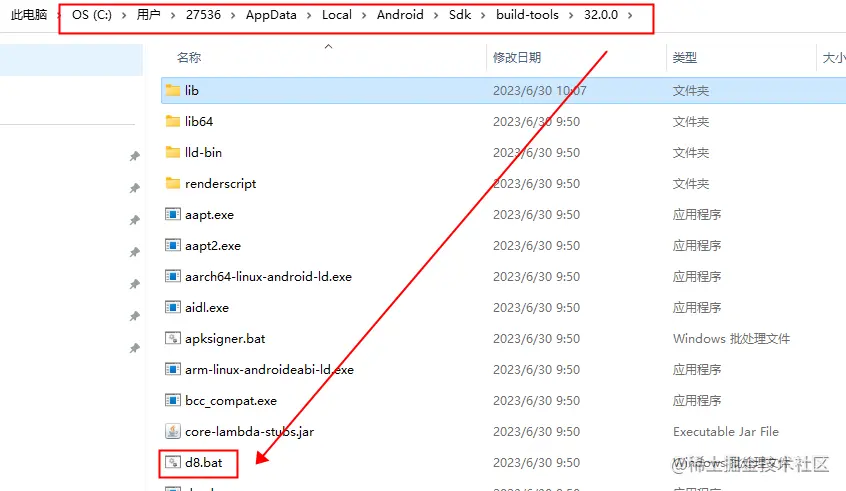Click the arm-linux-androideabi-ld.exe icon

173,370
